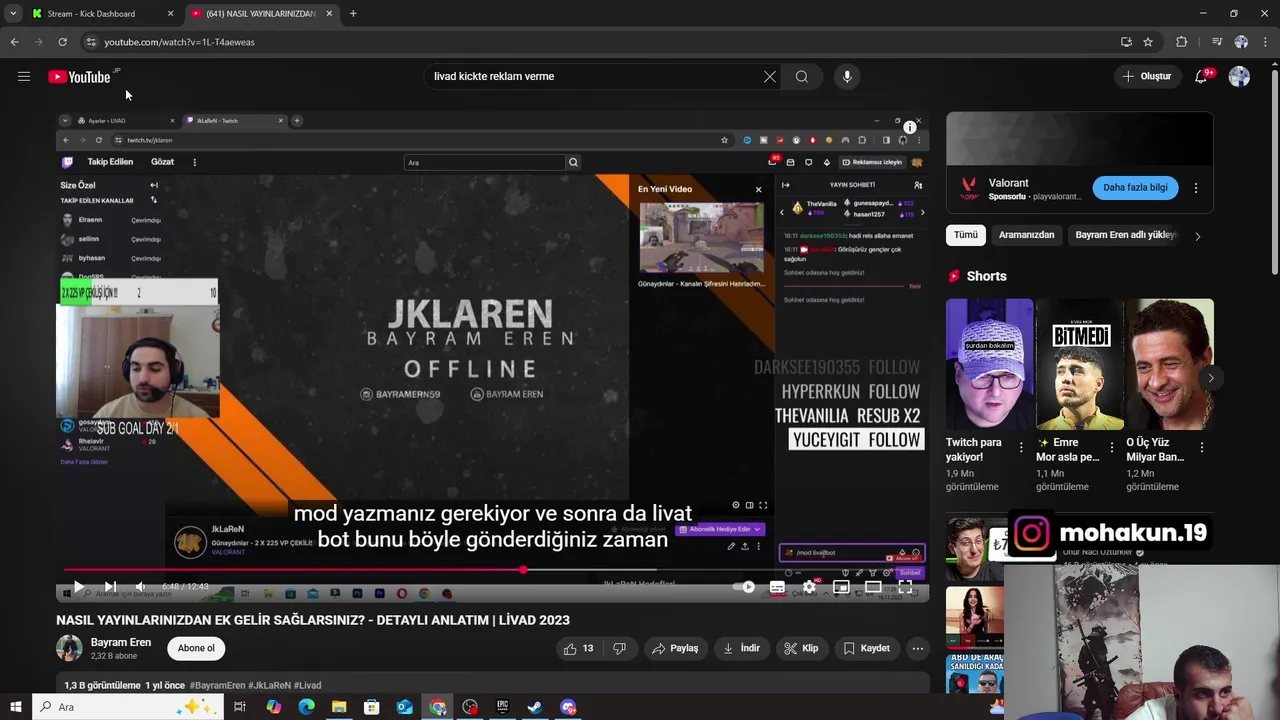Open player settings gear
This screenshot has height=720, width=1280.
809,587
